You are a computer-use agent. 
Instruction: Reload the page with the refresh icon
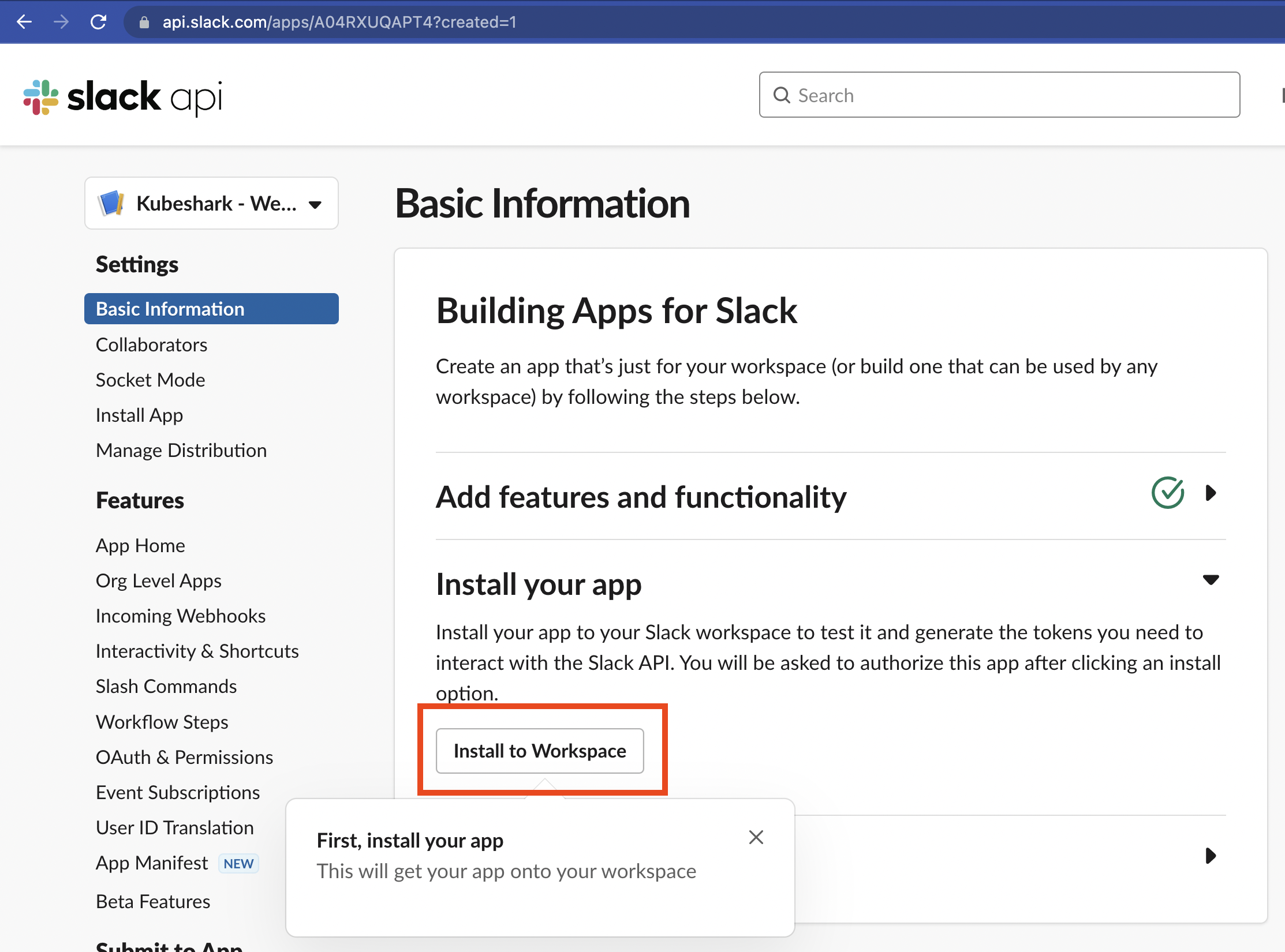tap(98, 22)
